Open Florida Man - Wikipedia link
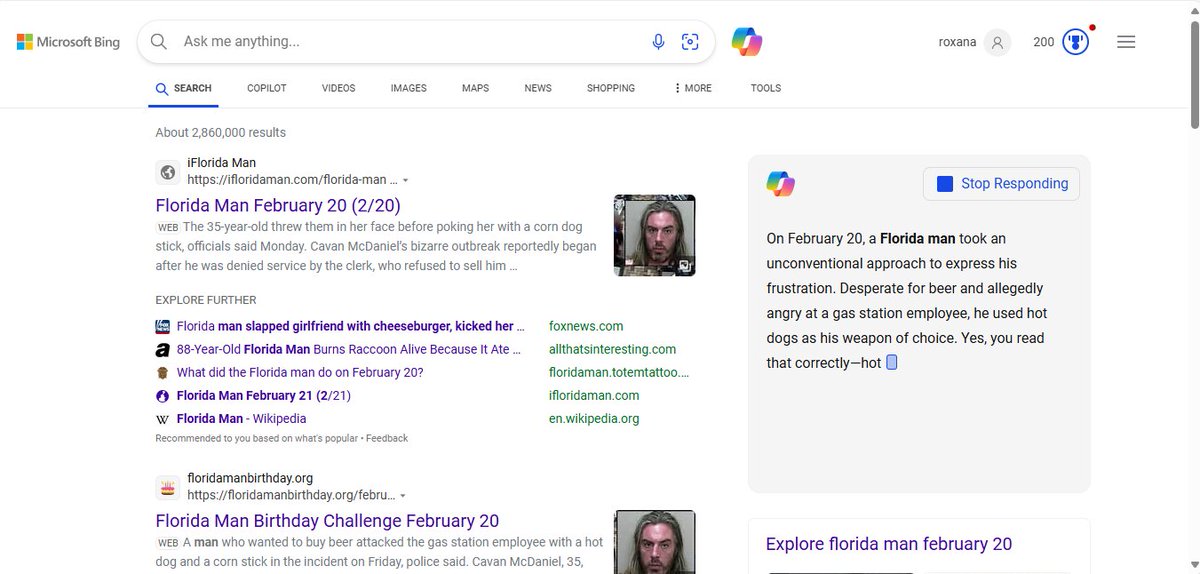This screenshot has height=574, width=1200. point(241,418)
